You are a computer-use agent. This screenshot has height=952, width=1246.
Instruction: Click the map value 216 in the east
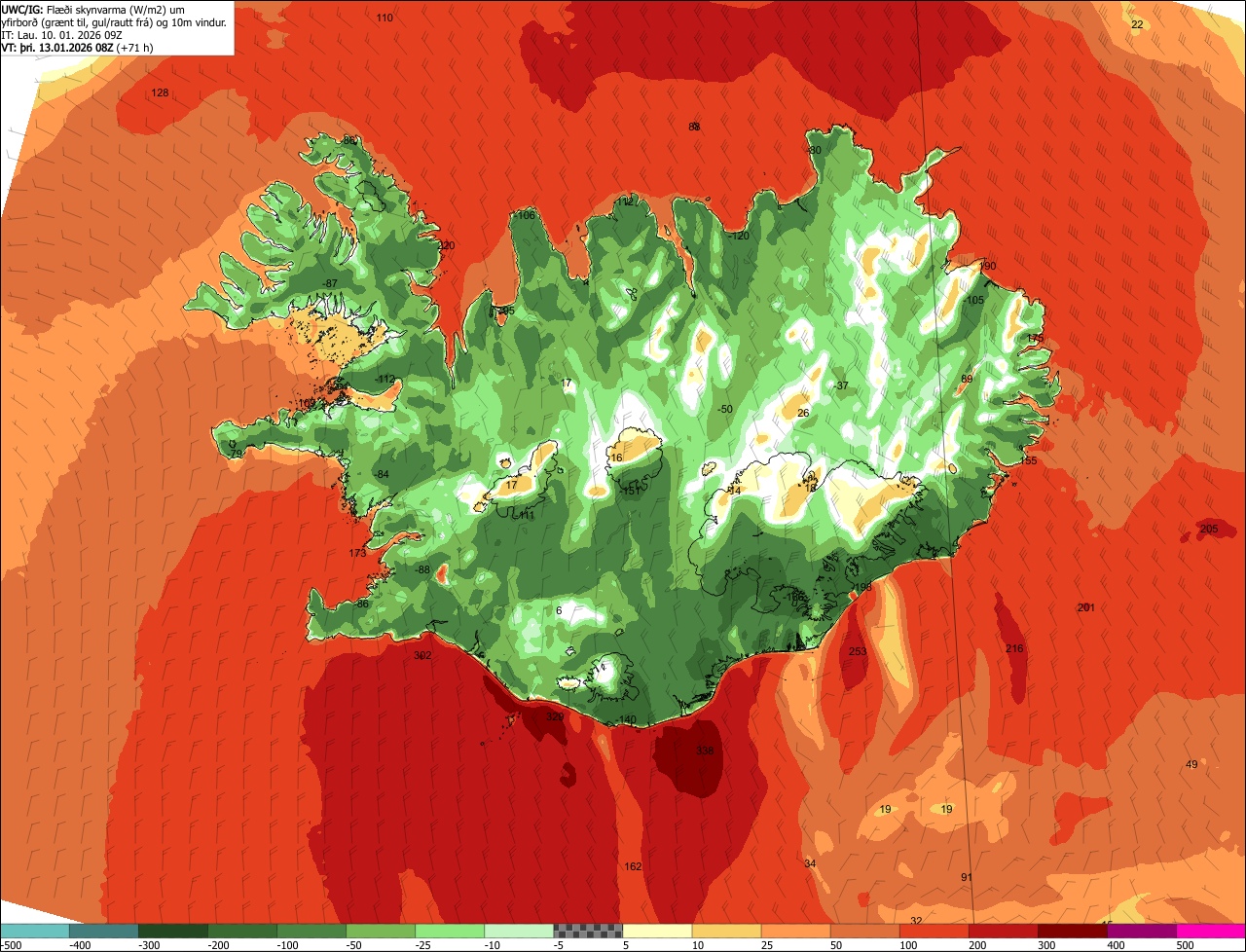[1014, 648]
